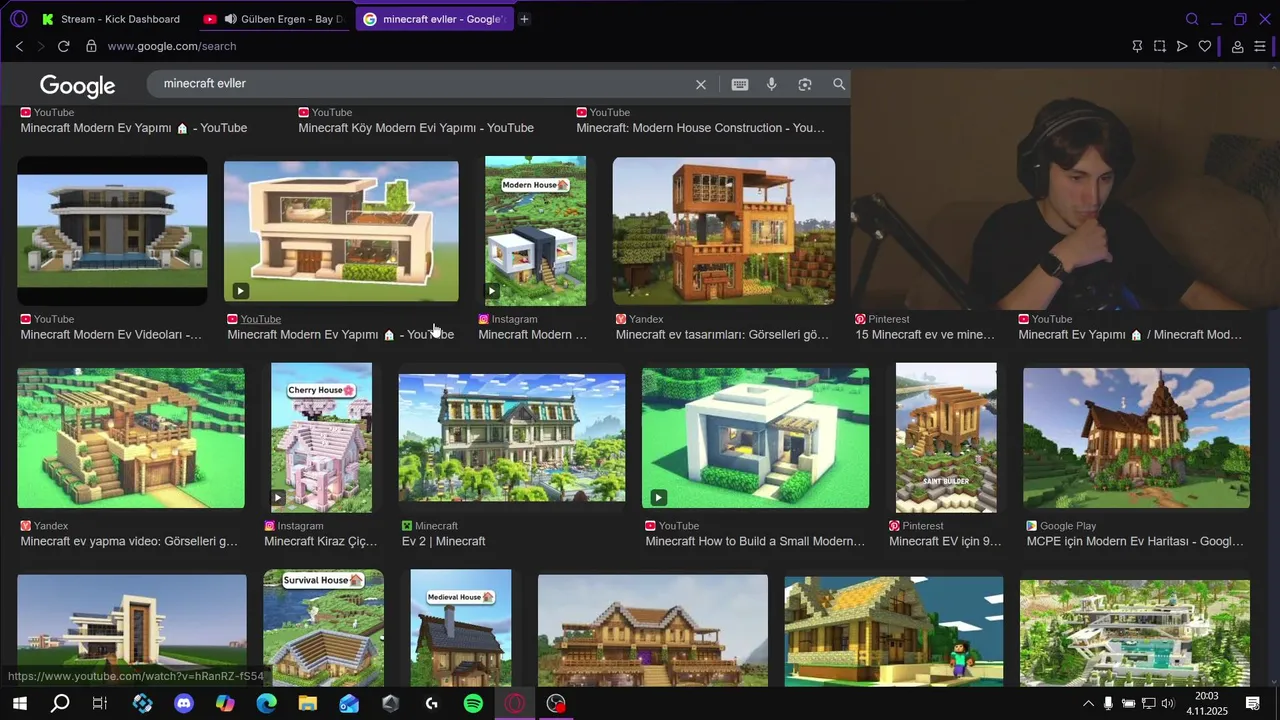Mute audio on the Gülben Ergen tab

click(231, 19)
